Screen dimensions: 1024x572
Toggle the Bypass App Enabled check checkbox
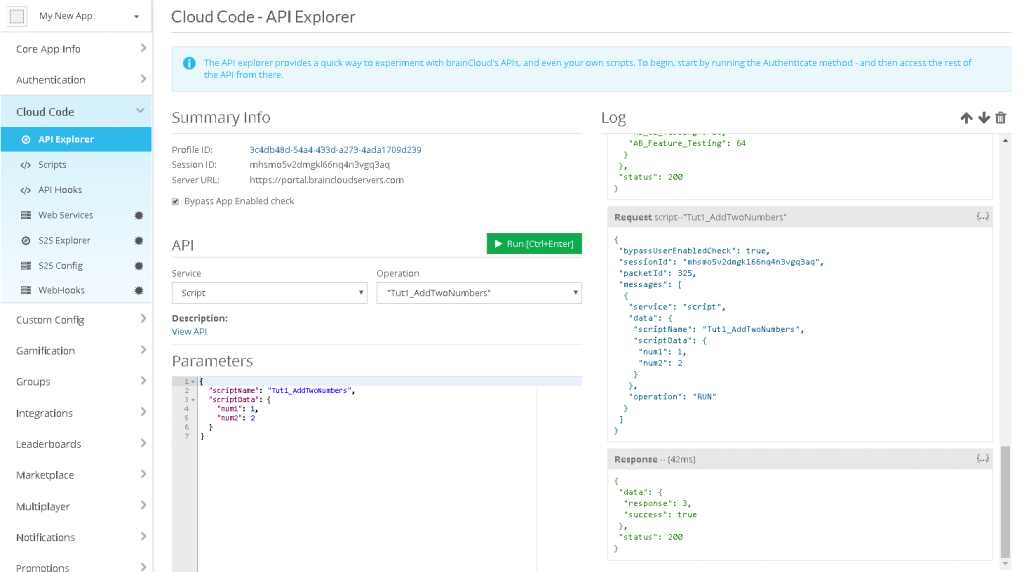[176, 201]
